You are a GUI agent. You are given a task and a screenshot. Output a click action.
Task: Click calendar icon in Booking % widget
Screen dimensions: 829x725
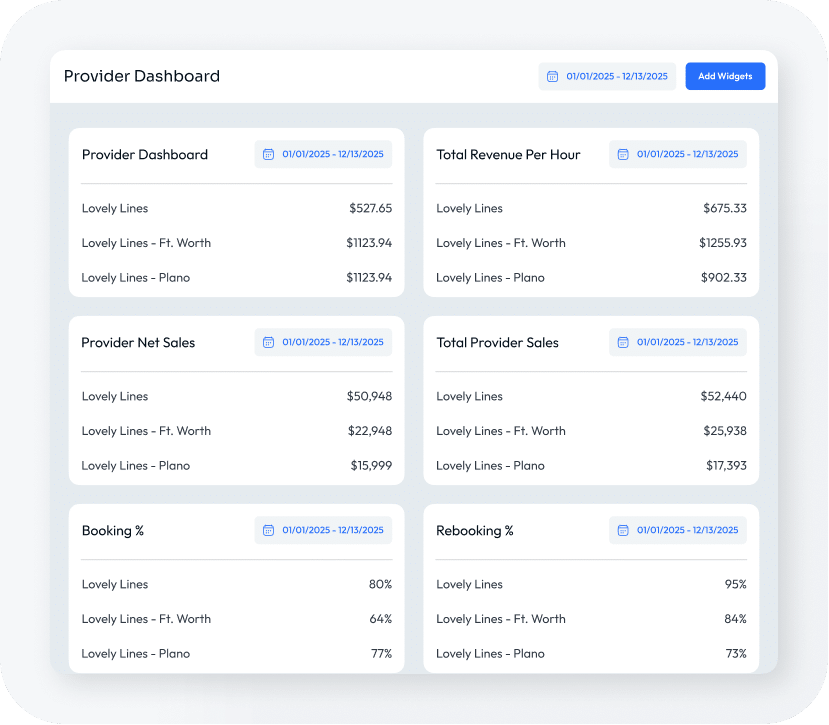point(268,530)
